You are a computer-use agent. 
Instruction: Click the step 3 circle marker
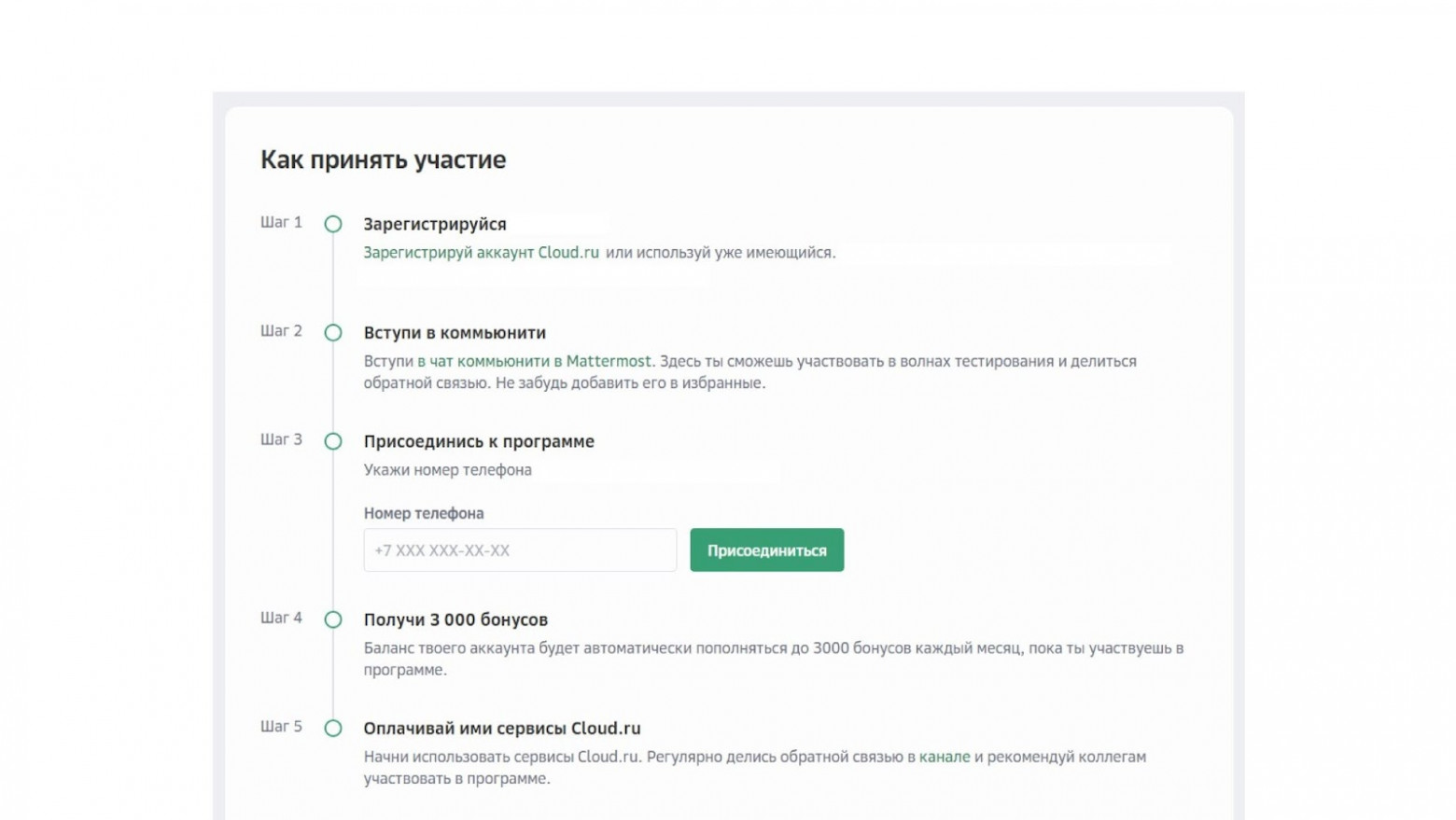333,441
